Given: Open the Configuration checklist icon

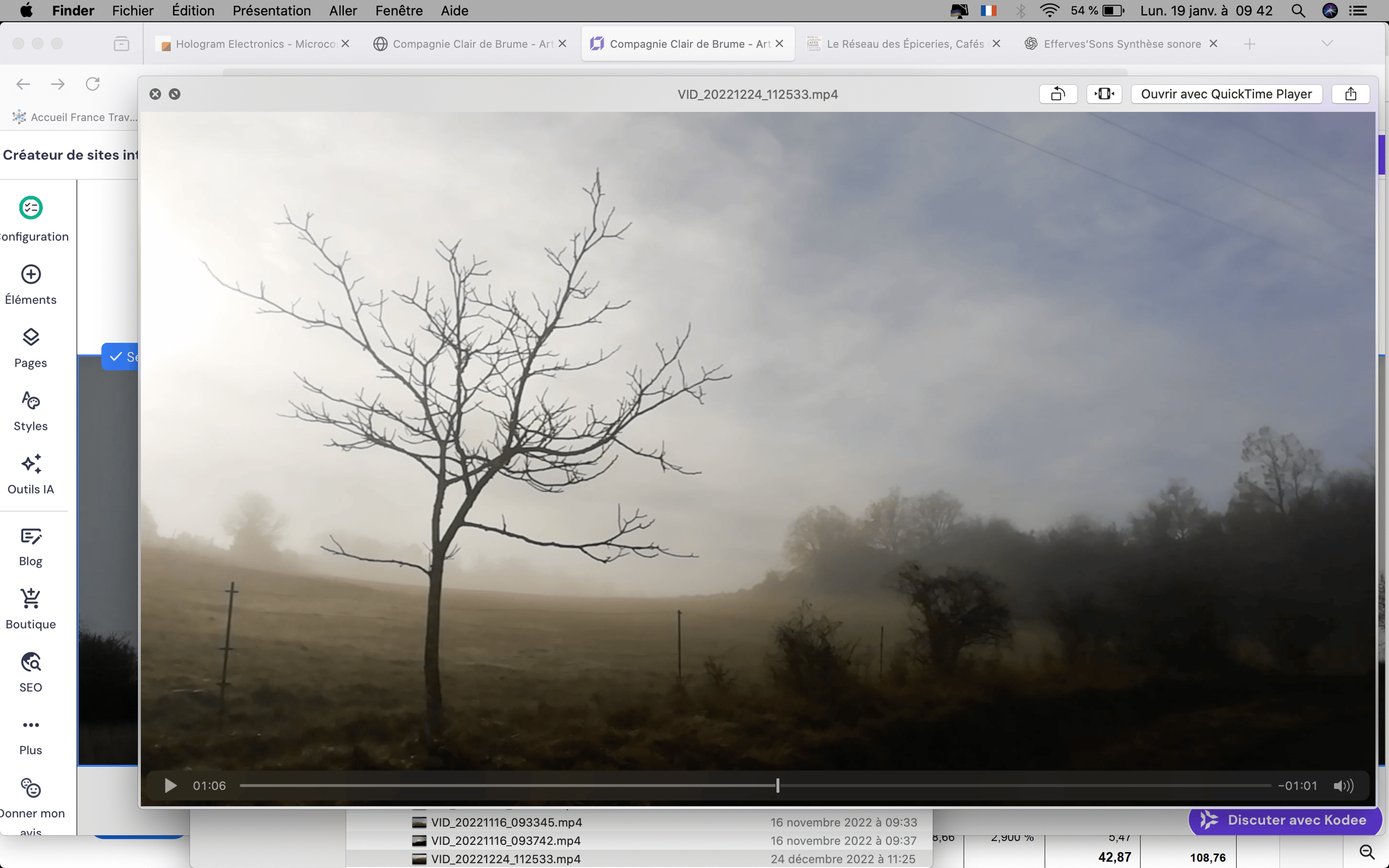Looking at the screenshot, I should point(31,208).
